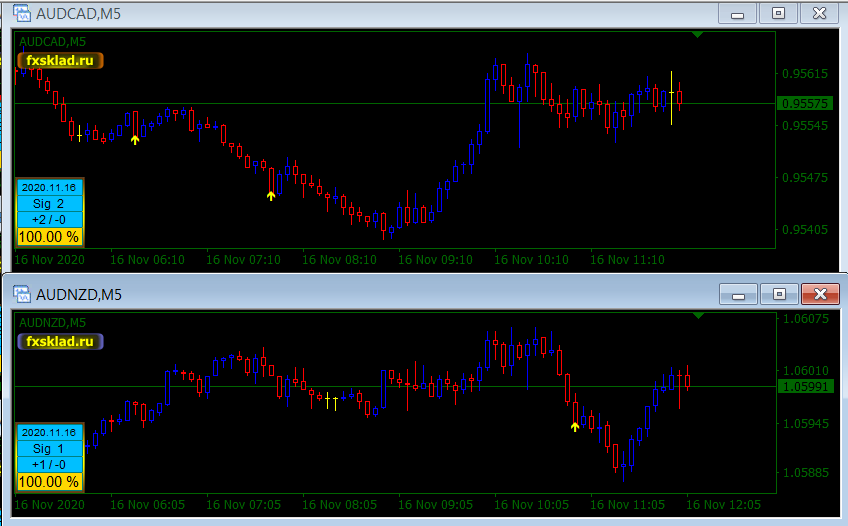Click the Sig 1 panel cell
848x526 pixels.
tap(49, 449)
